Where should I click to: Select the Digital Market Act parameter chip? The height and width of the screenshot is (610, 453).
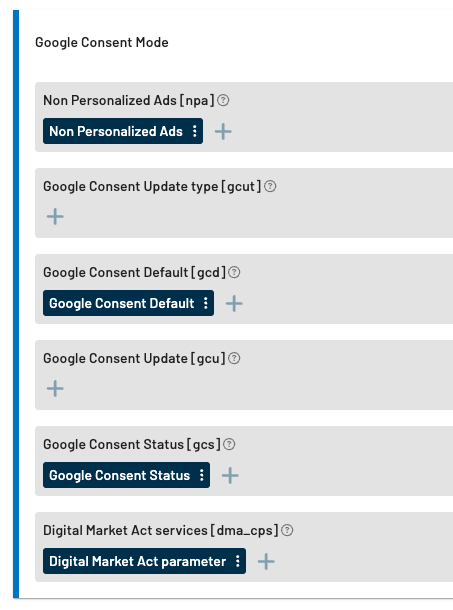click(x=137, y=561)
